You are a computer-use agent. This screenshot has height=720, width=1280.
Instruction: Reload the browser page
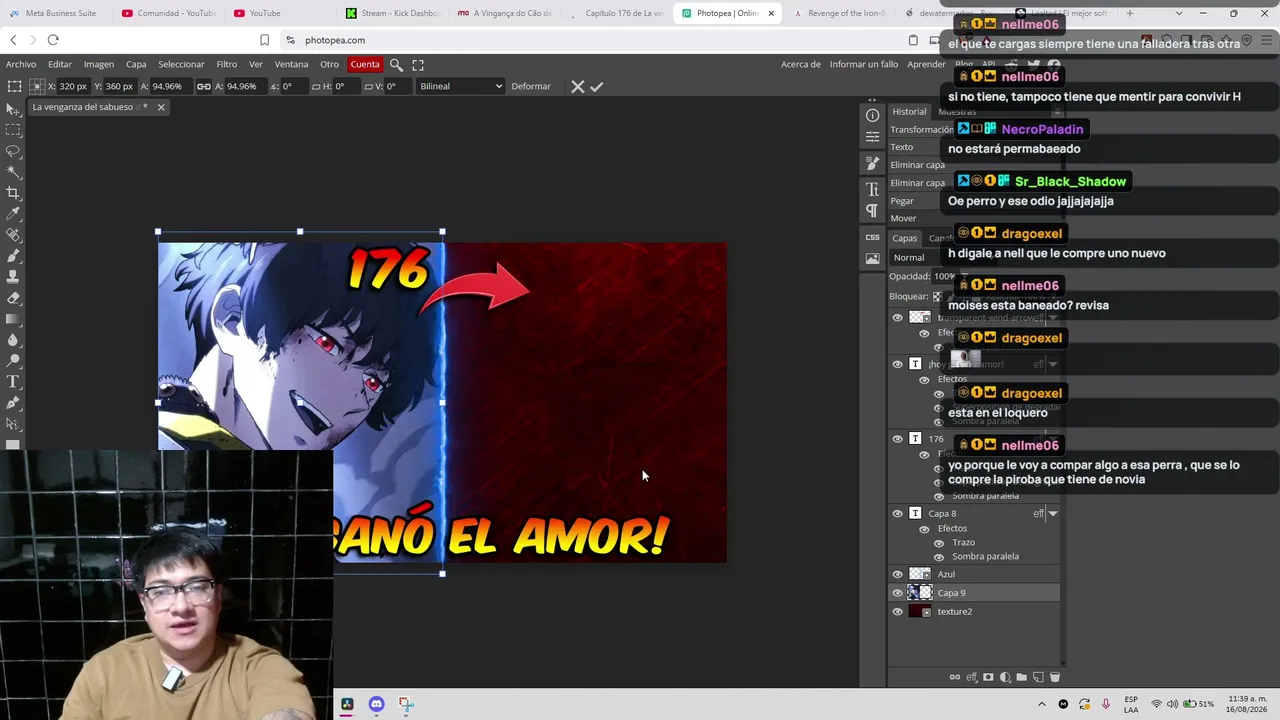point(53,40)
